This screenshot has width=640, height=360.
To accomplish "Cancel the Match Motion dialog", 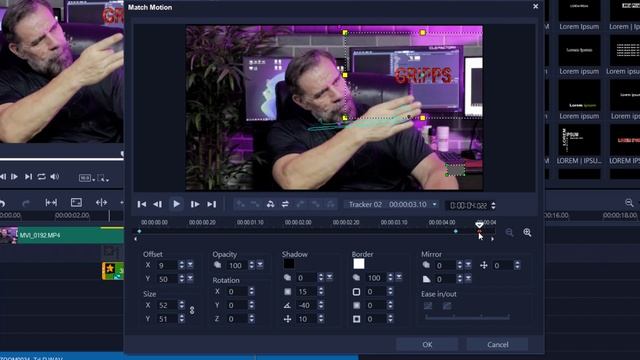I will [x=498, y=344].
